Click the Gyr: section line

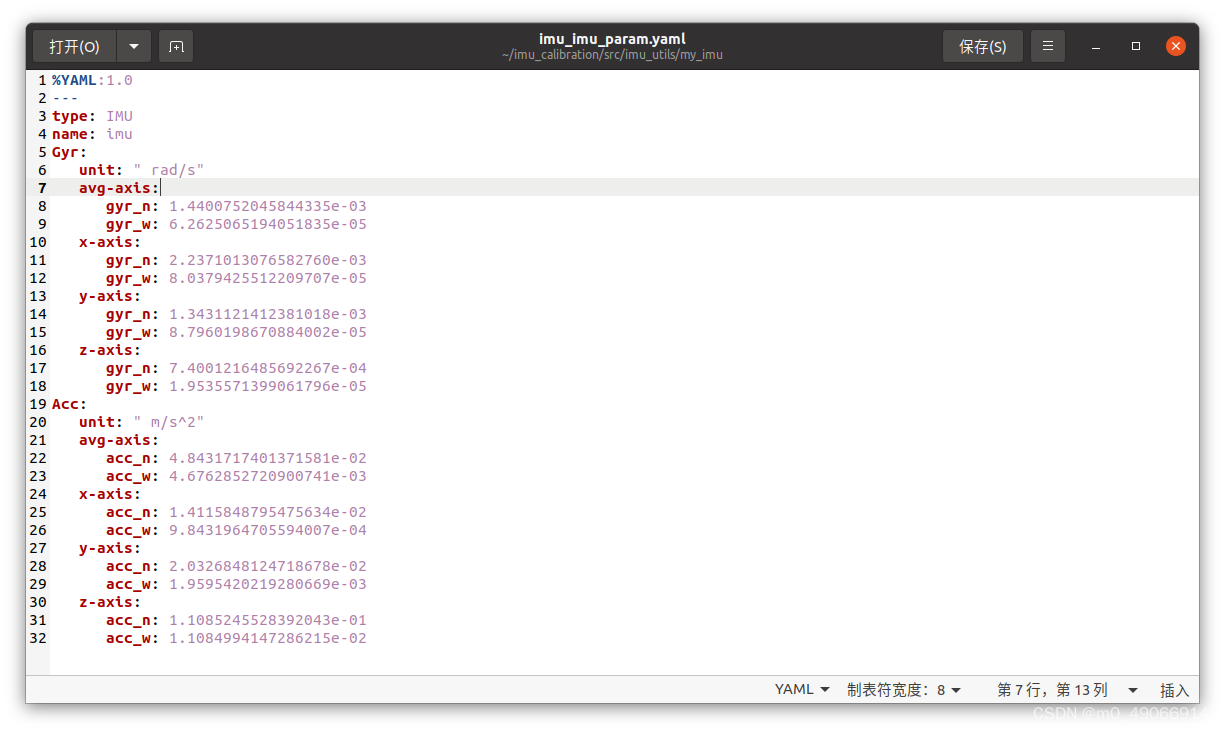point(67,151)
